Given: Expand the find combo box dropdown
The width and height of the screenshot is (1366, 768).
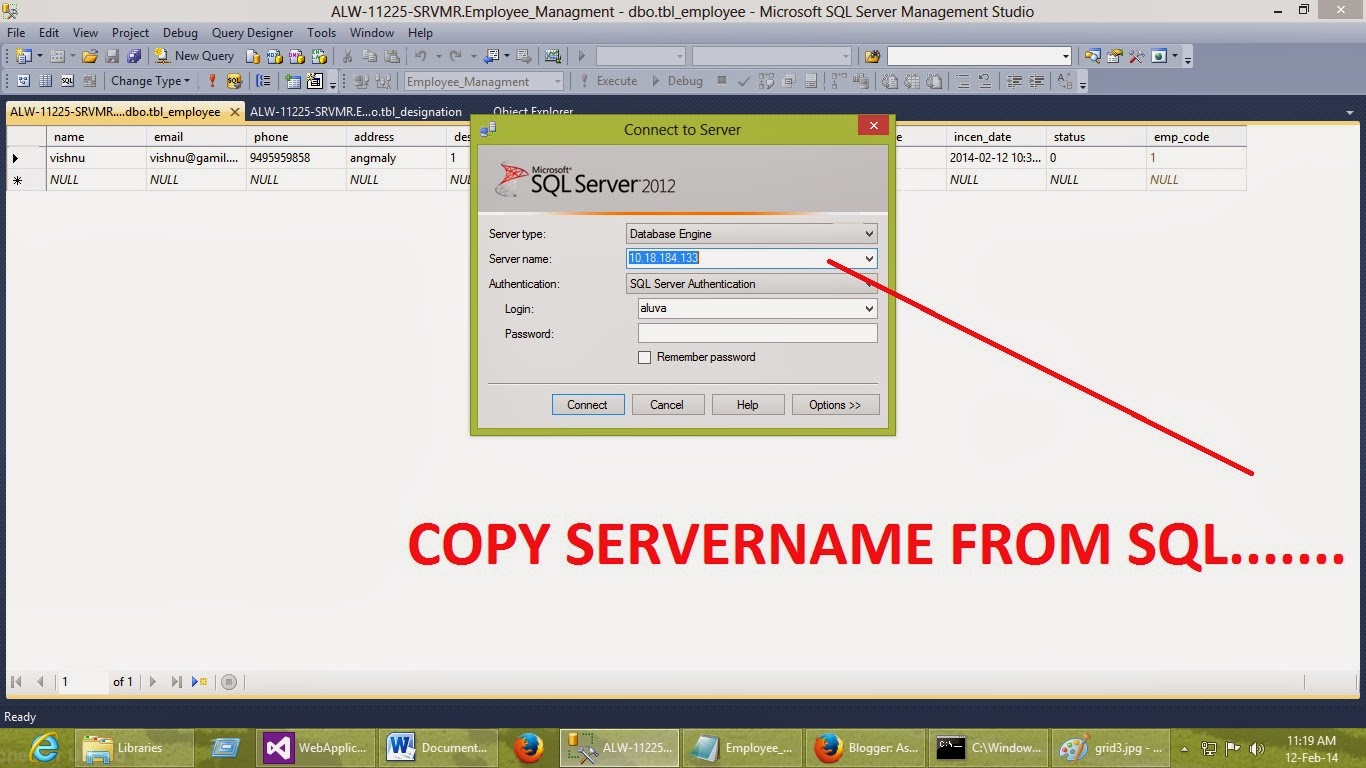Looking at the screenshot, I should point(1065,56).
